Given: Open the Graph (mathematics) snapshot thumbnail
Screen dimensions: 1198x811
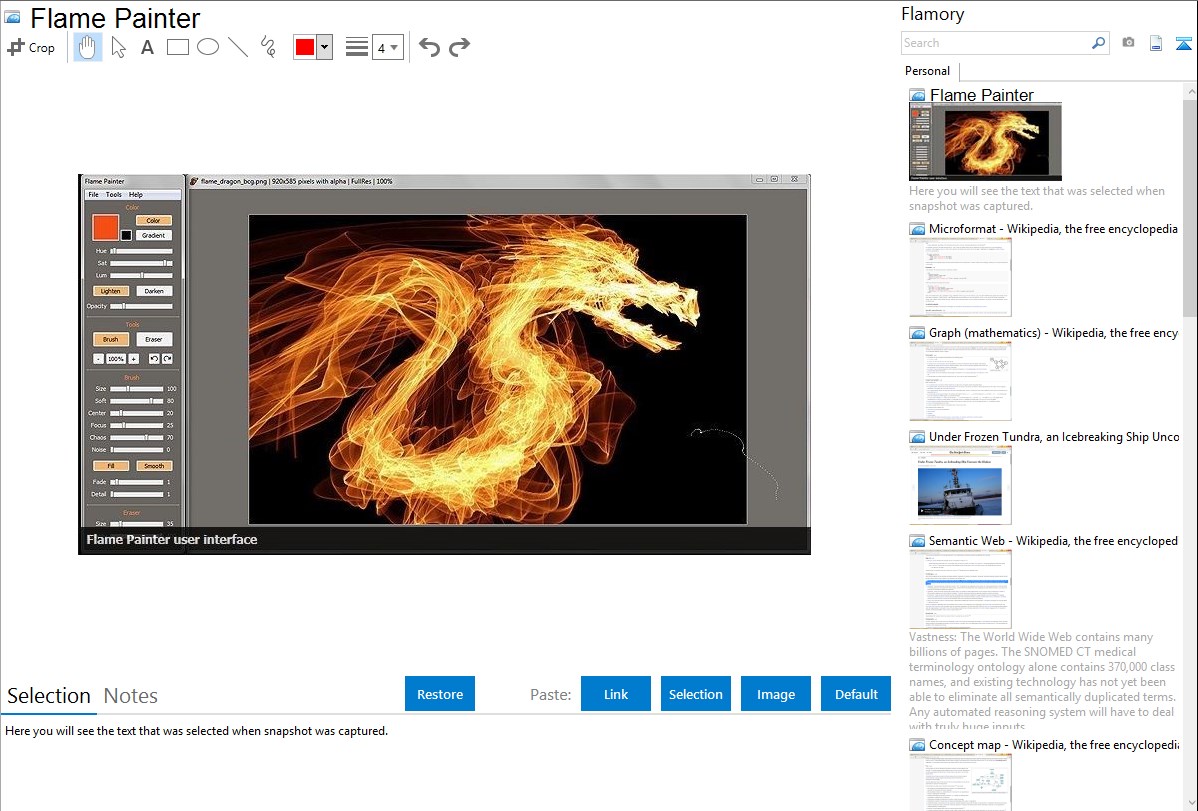Looking at the screenshot, I should 960,381.
